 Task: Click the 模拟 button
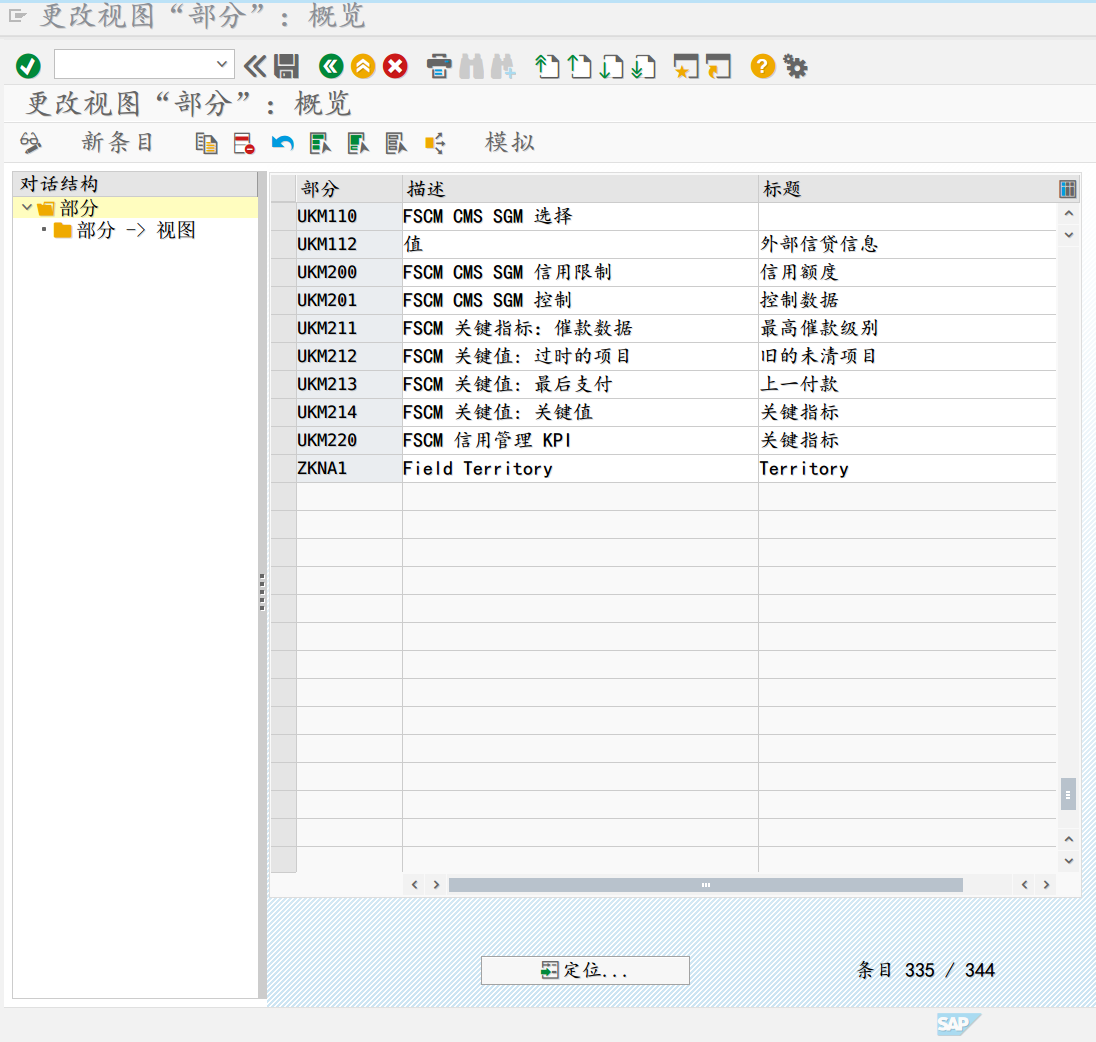coord(510,143)
